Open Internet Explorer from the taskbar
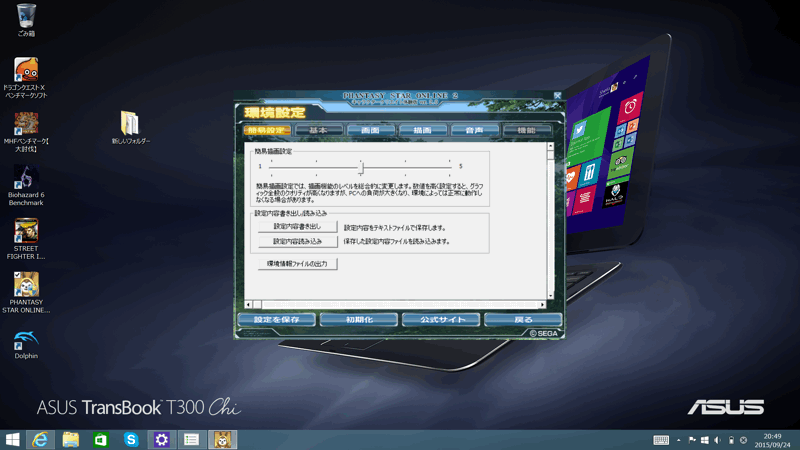Viewport: 800px width, 450px height. 41,439
